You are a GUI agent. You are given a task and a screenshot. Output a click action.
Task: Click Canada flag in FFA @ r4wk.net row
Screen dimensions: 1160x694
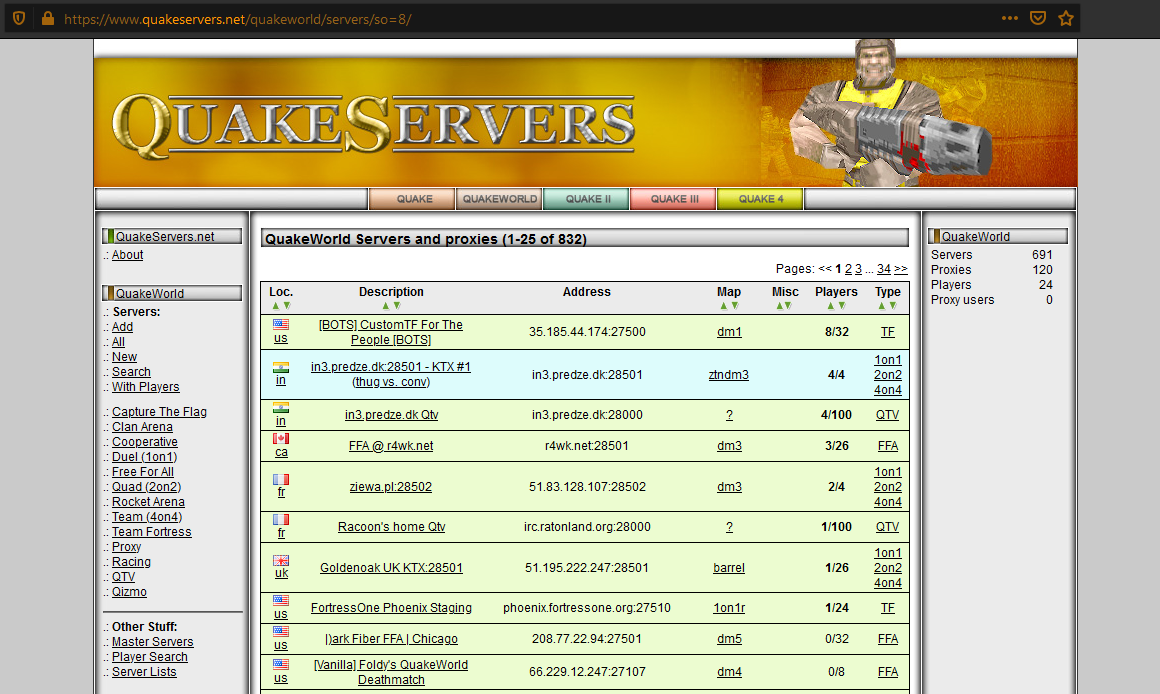click(x=281, y=439)
